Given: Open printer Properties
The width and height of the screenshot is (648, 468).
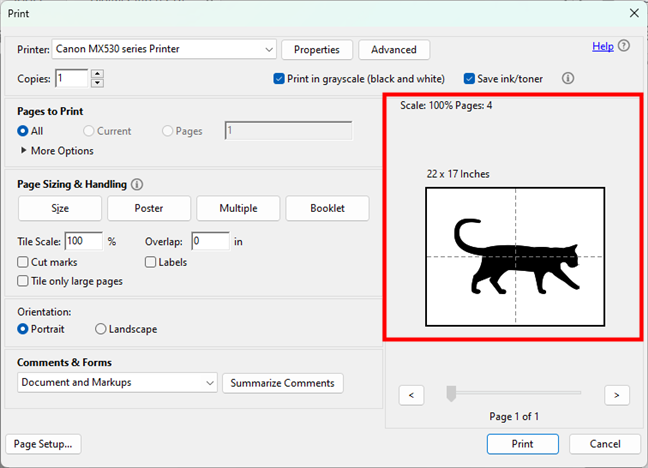Looking at the screenshot, I should [x=317, y=50].
